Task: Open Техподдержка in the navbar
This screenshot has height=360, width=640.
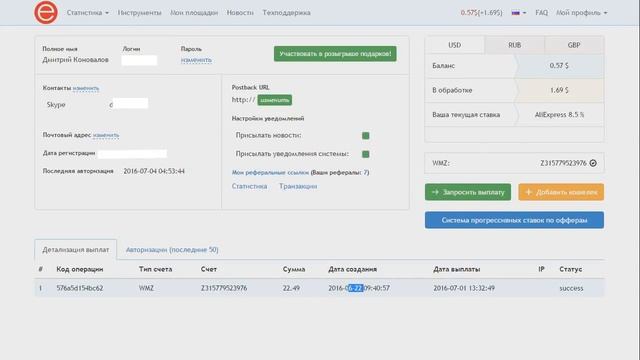Action: click(286, 13)
